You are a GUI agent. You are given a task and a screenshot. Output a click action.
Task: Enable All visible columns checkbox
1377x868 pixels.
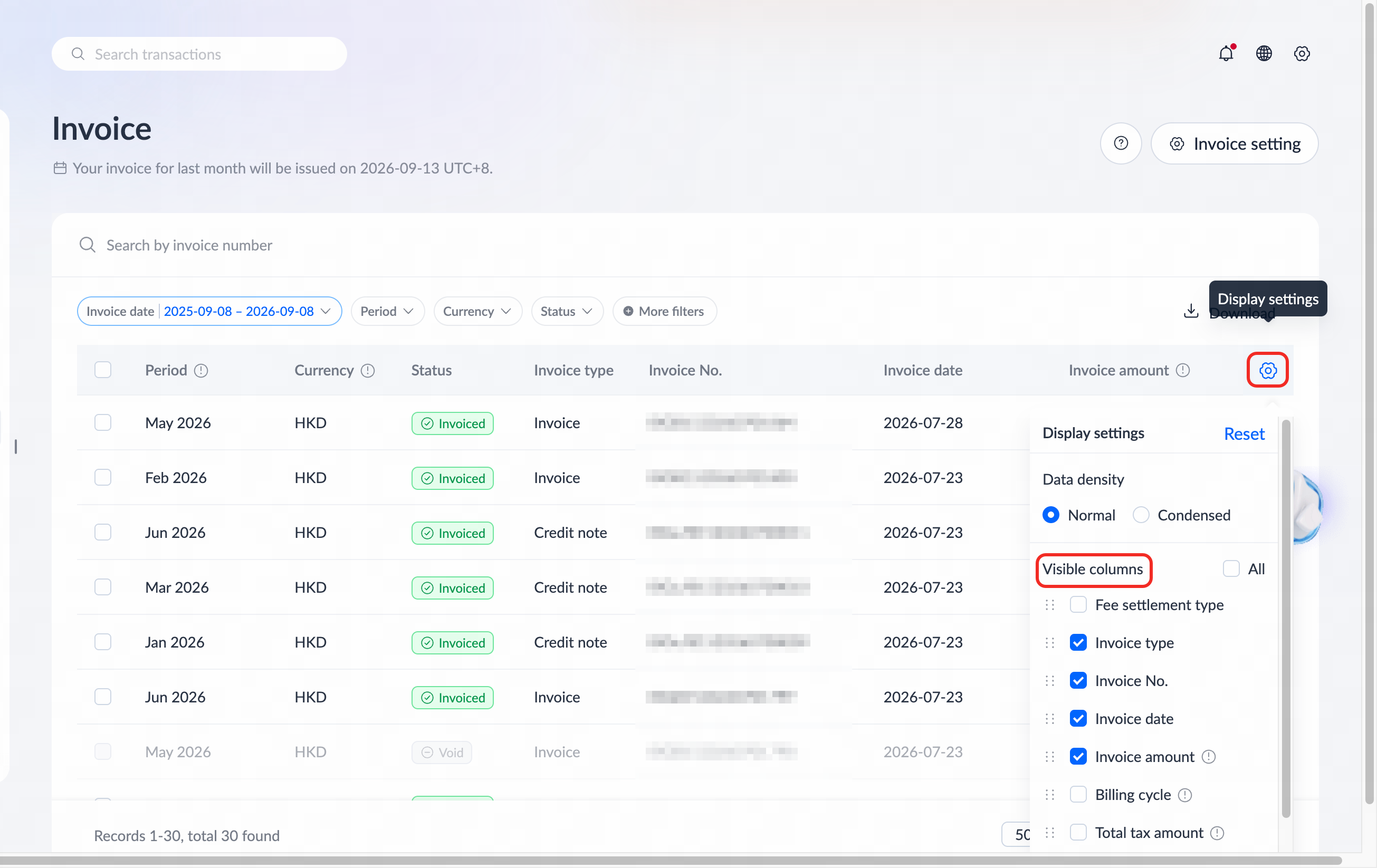click(x=1231, y=568)
